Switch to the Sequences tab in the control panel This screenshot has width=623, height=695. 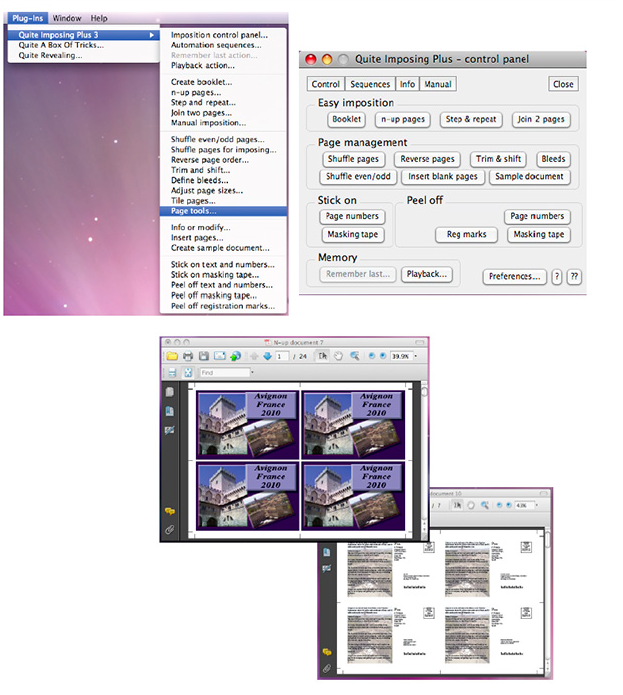(370, 85)
